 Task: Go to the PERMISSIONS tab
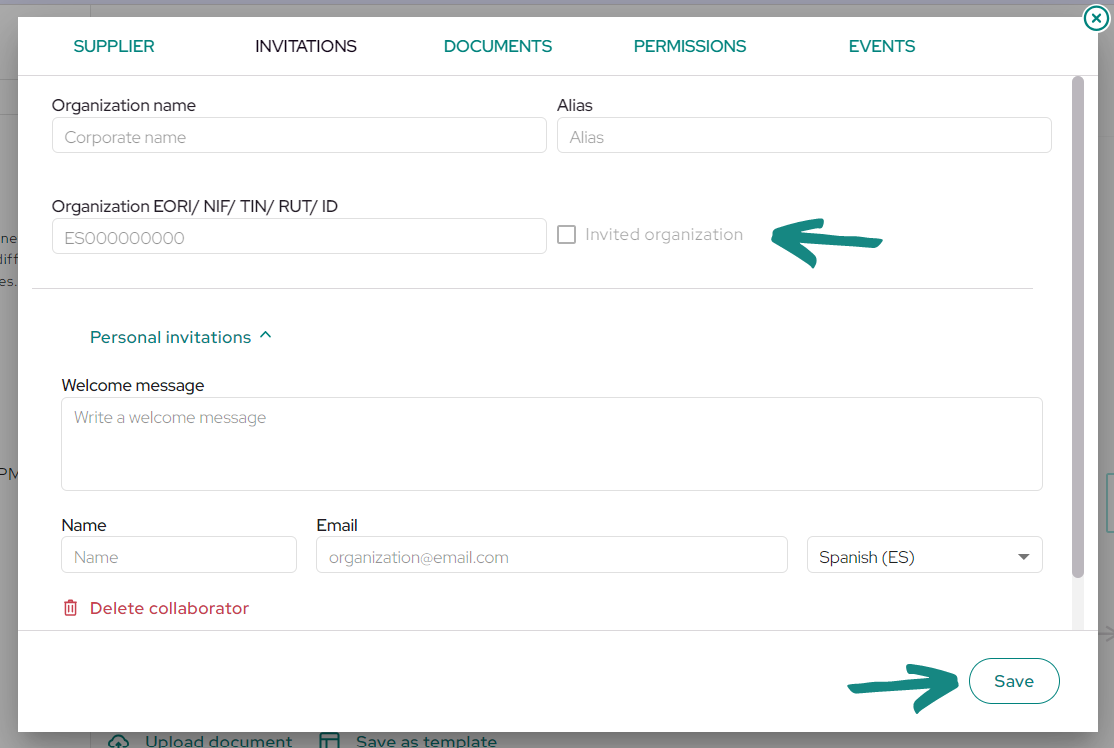pos(689,46)
